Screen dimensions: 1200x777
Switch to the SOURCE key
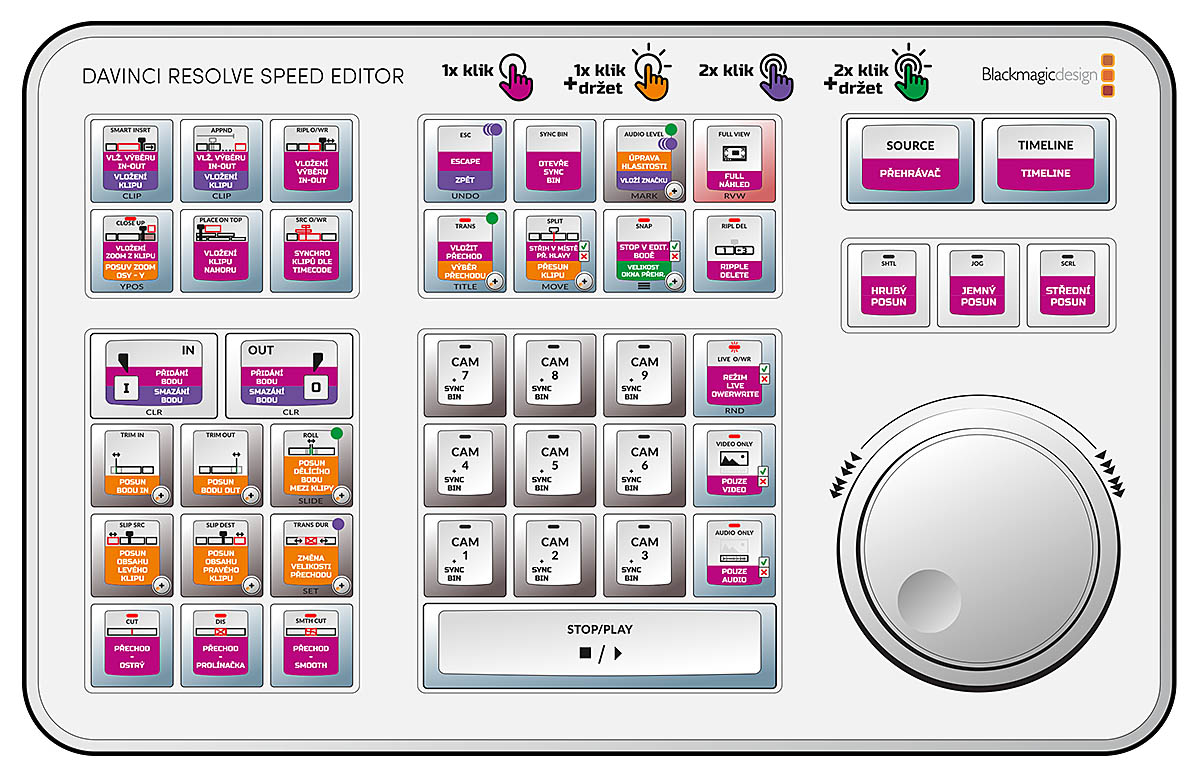910,162
